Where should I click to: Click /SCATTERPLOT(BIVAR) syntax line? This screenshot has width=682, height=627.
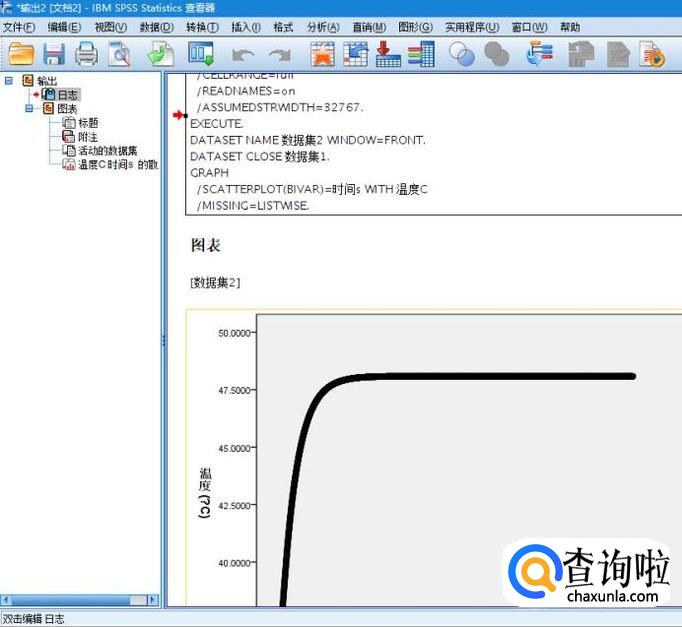312,190
